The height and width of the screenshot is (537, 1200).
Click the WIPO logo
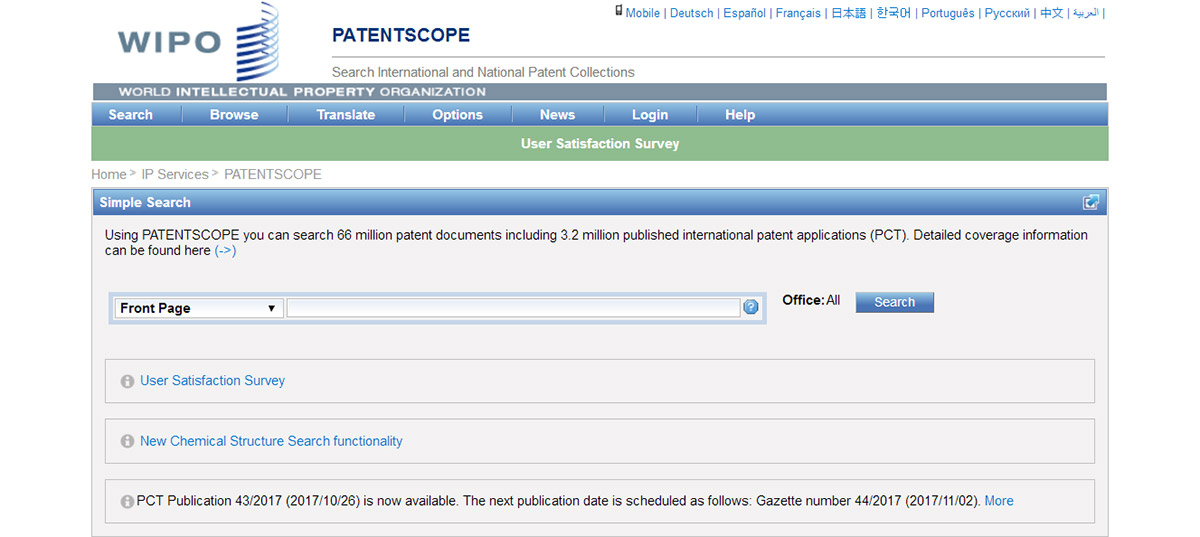tap(197, 42)
